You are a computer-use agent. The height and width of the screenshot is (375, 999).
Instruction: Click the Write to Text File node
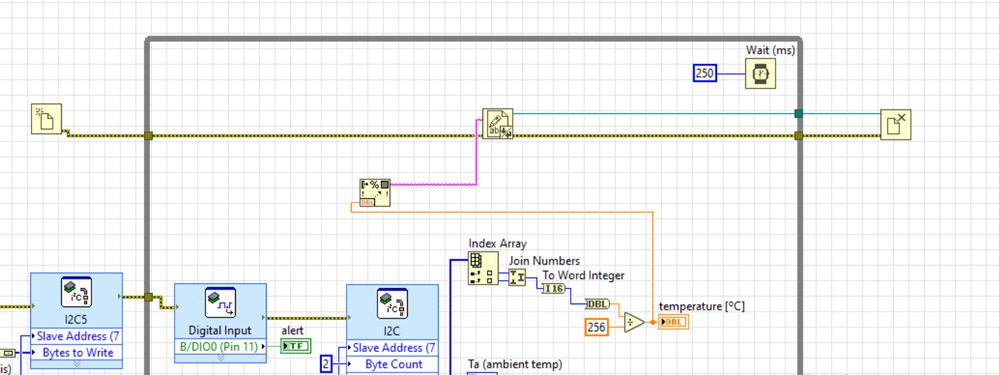(x=498, y=124)
